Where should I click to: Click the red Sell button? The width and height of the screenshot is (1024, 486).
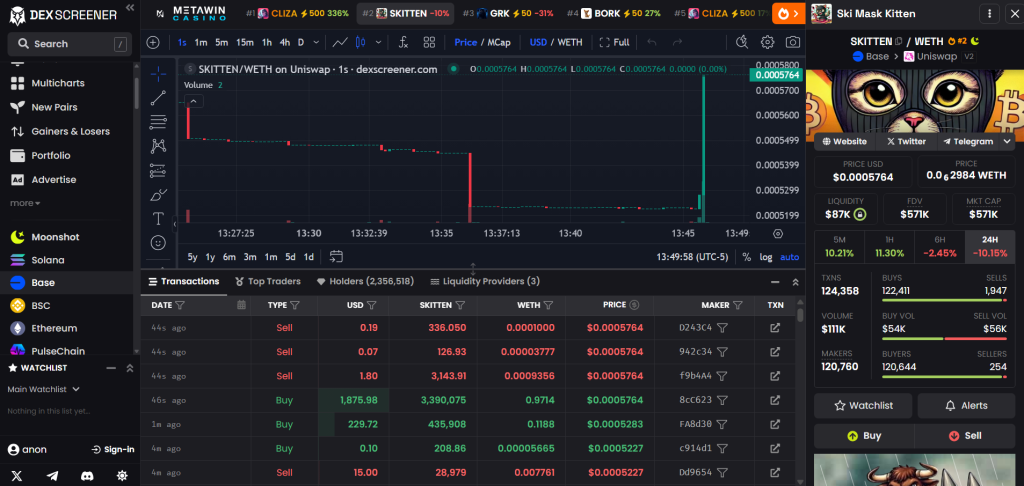click(965, 436)
